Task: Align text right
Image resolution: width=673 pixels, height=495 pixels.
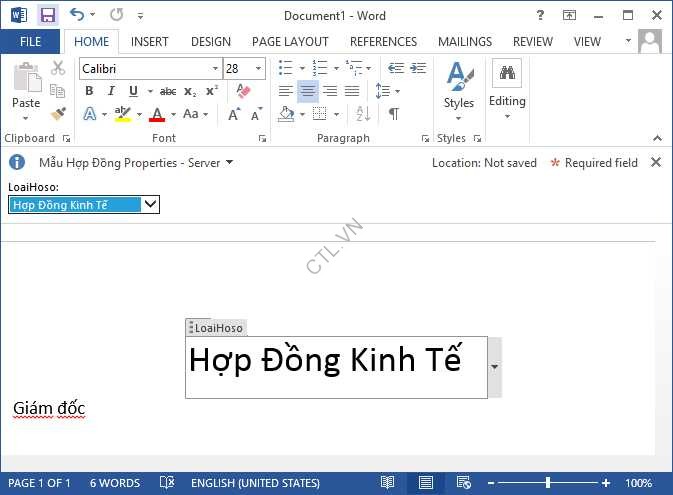Action: tap(330, 91)
